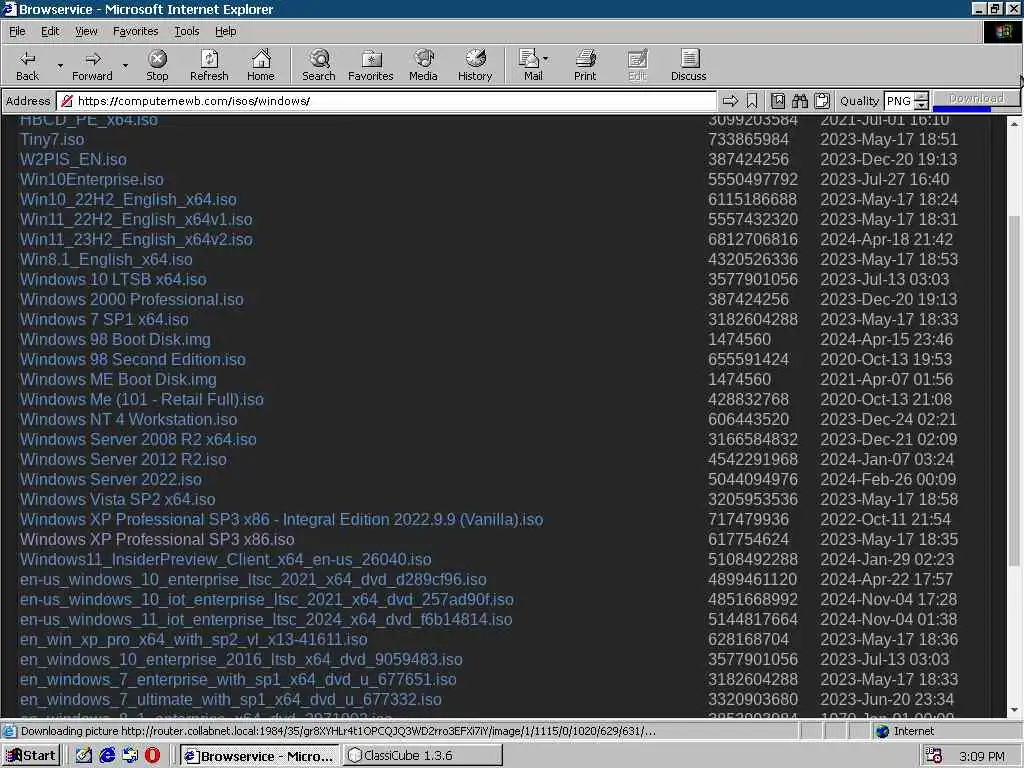Click the bookmark ribbon icon

coord(752,101)
